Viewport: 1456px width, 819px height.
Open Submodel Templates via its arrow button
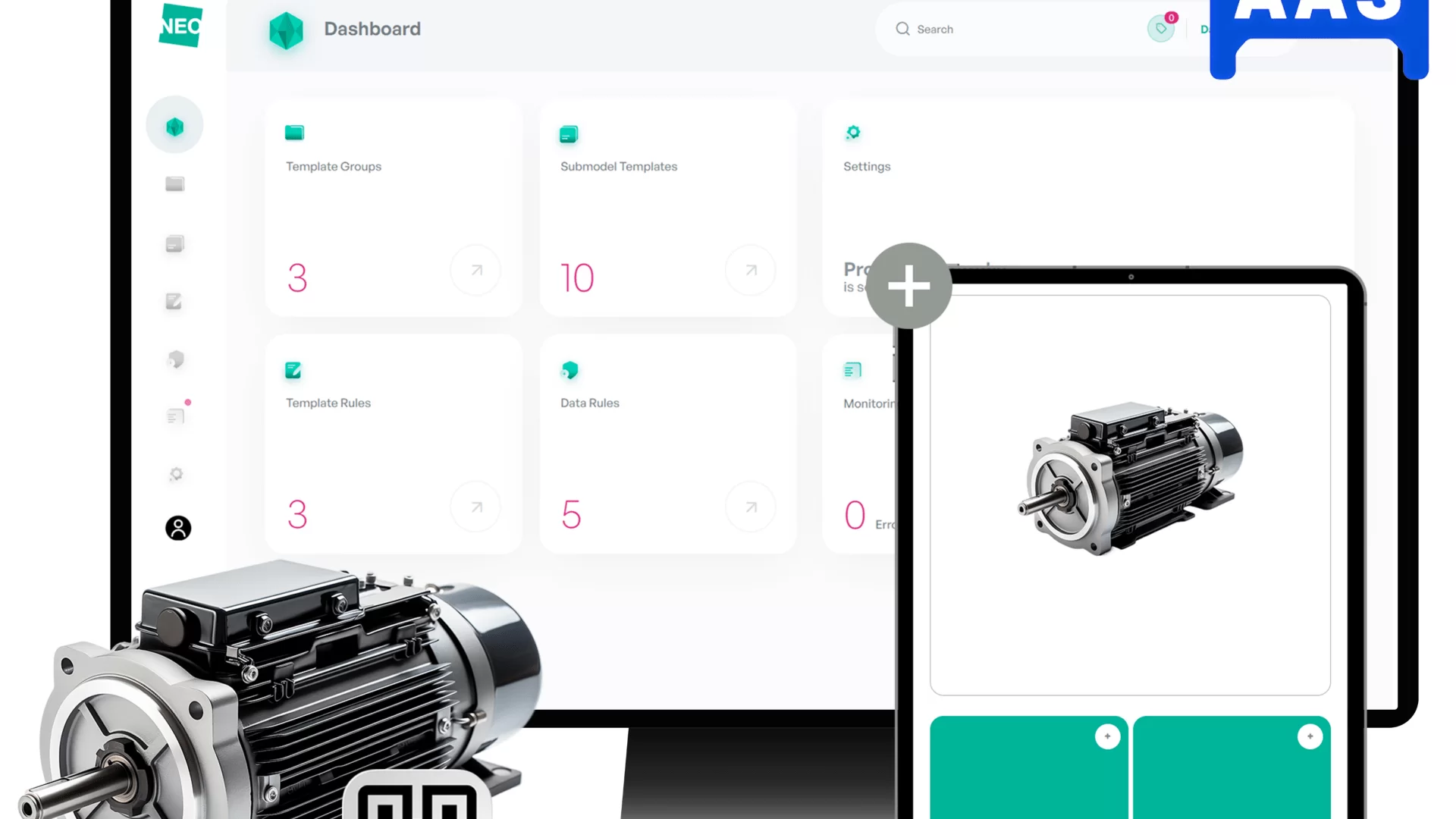(751, 270)
